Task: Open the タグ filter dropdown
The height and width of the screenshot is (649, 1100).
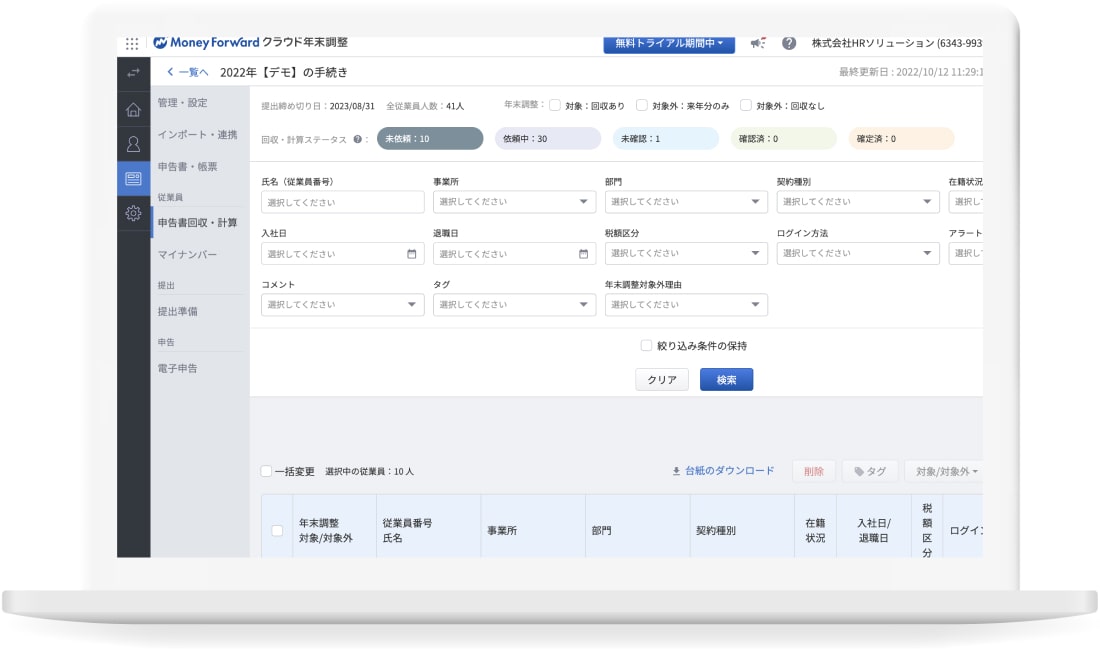Action: pos(514,305)
